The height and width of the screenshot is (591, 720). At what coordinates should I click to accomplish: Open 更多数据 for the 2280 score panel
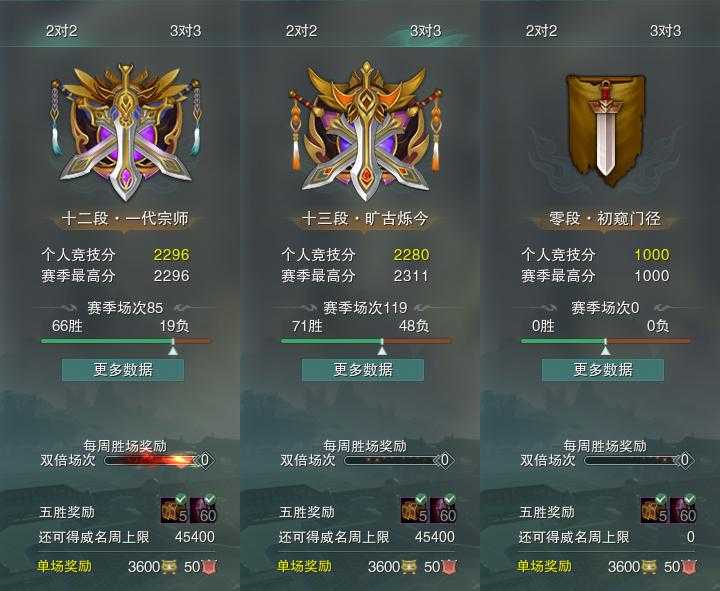pyautogui.click(x=363, y=370)
